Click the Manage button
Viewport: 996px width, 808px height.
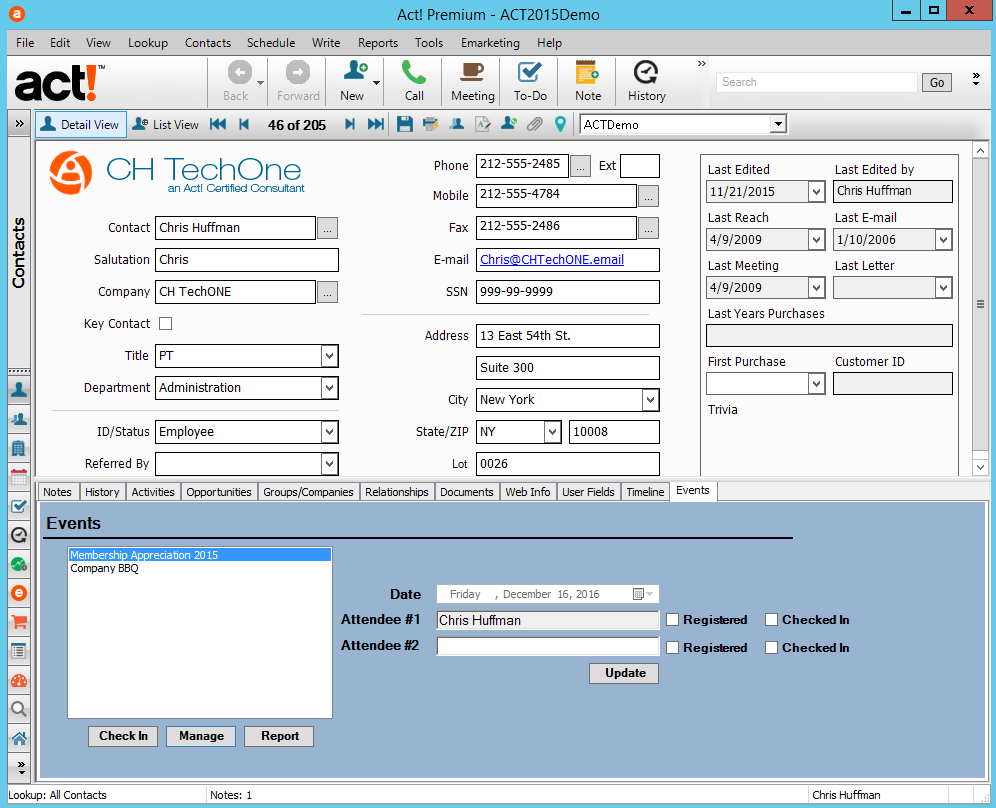201,736
